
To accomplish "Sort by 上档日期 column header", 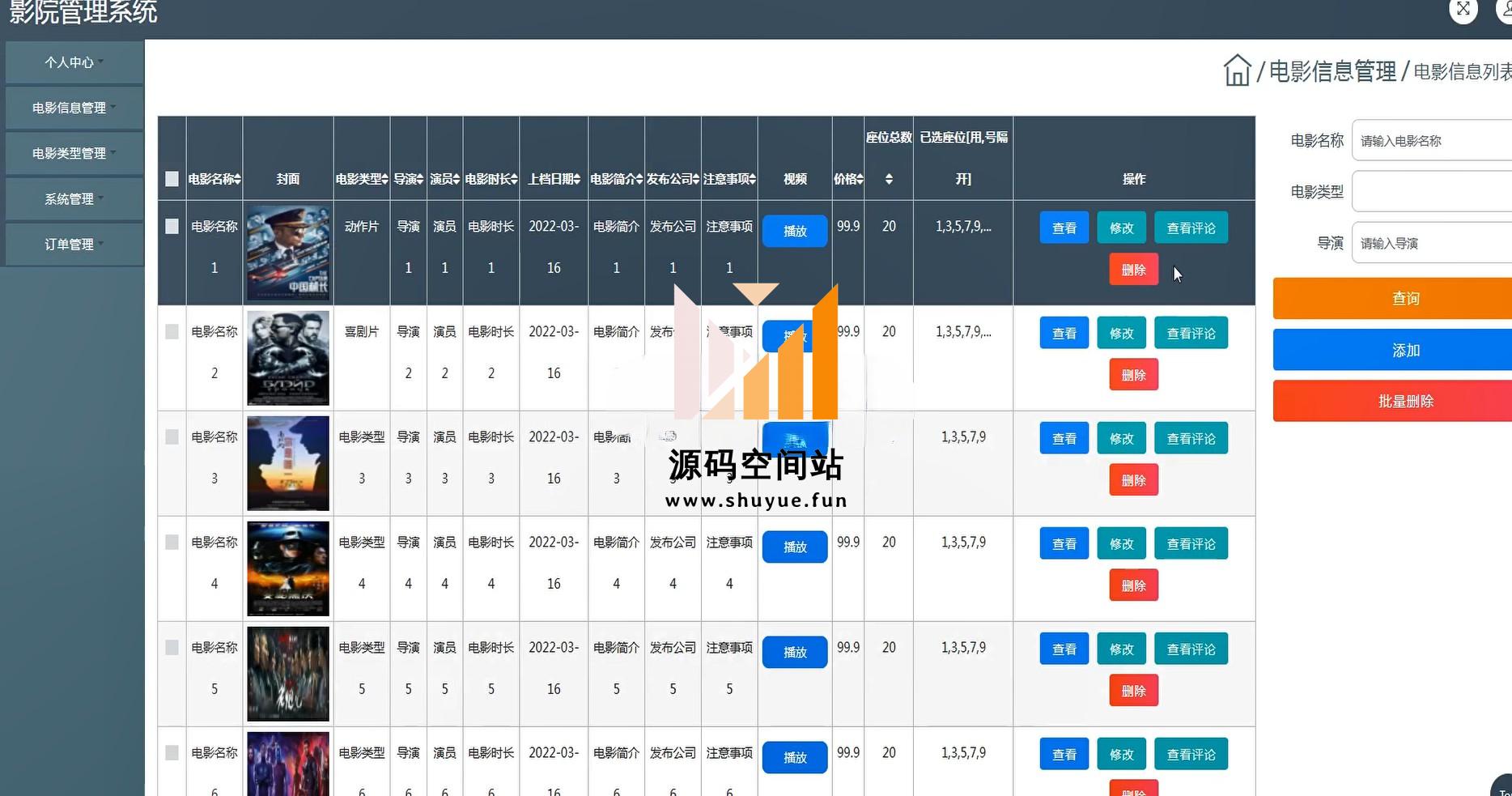I will (x=554, y=179).
